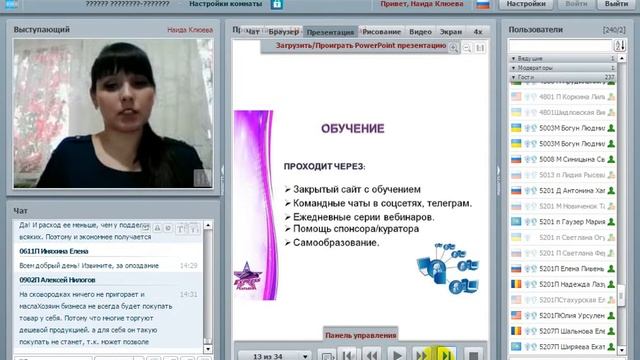Toggle the Панель управления control panel tab
This screenshot has height=360, width=640.
click(x=360, y=335)
